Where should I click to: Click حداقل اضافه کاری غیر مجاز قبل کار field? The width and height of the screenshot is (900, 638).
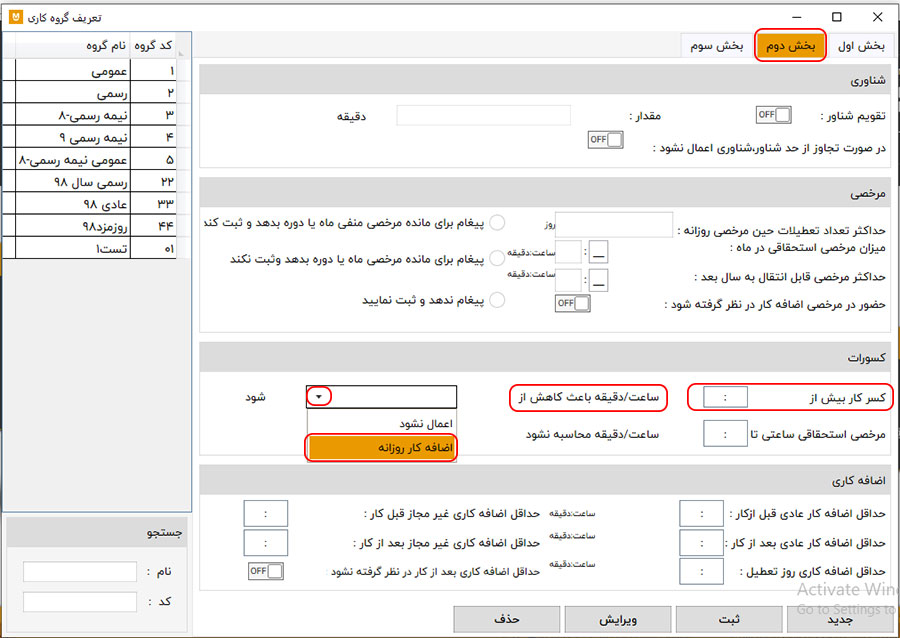[x=265, y=513]
